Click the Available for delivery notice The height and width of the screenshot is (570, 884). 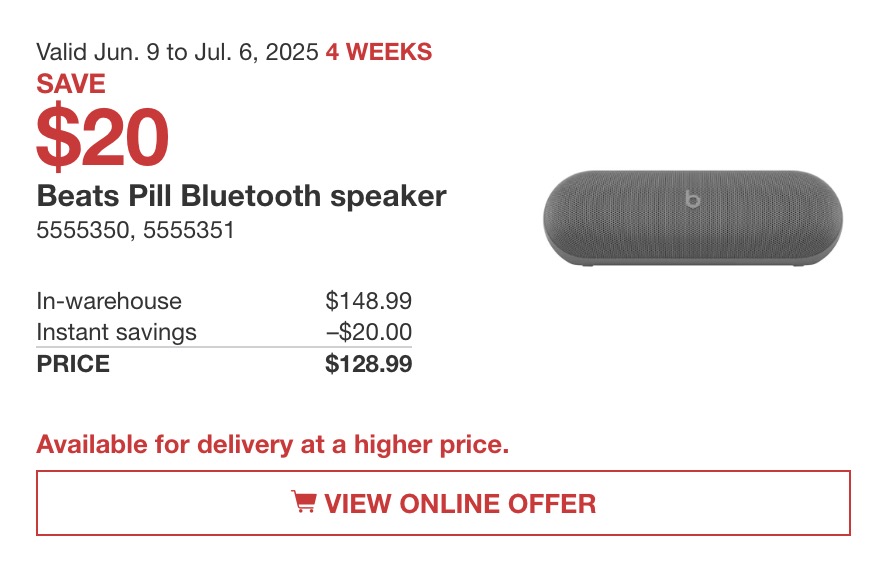[x=273, y=444]
